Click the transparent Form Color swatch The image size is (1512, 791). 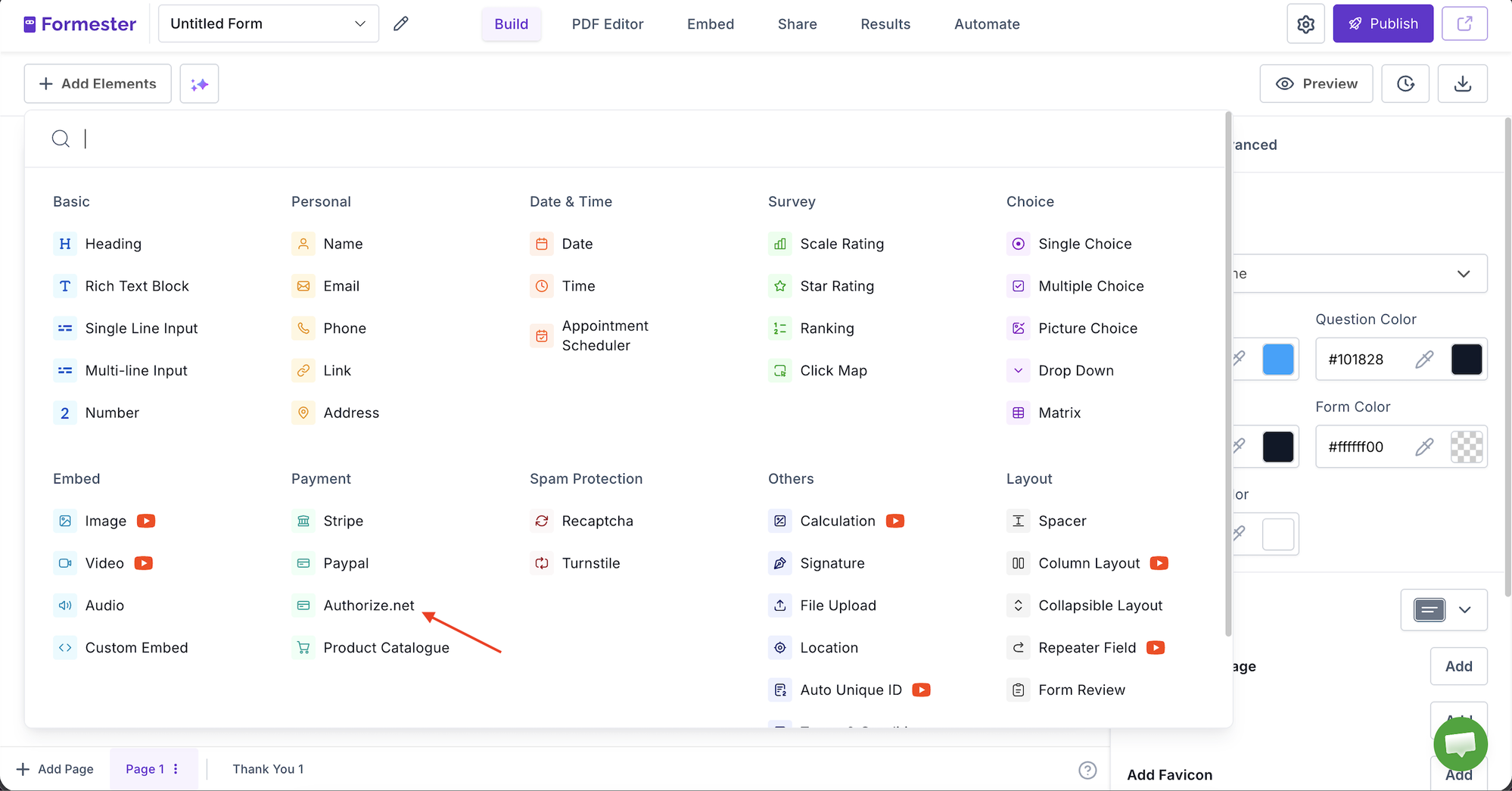tap(1467, 447)
